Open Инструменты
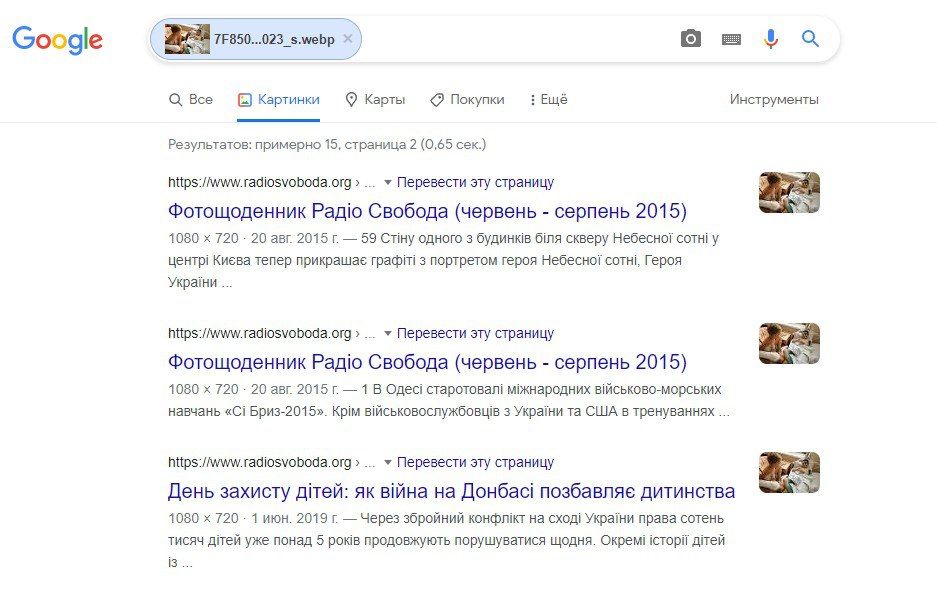This screenshot has width=937, height=589. 772,99
